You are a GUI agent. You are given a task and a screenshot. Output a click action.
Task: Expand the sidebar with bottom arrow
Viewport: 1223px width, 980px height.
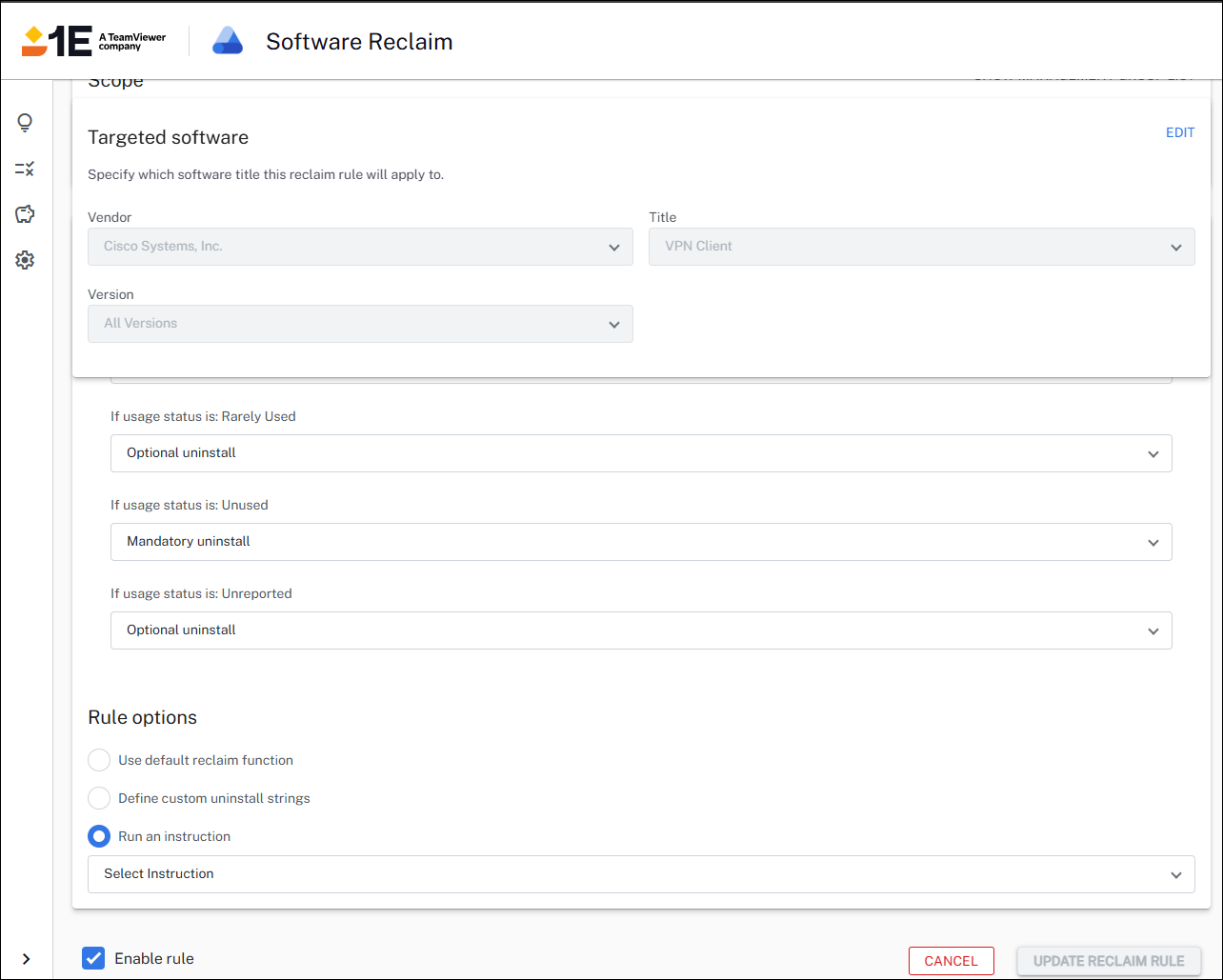coord(26,959)
